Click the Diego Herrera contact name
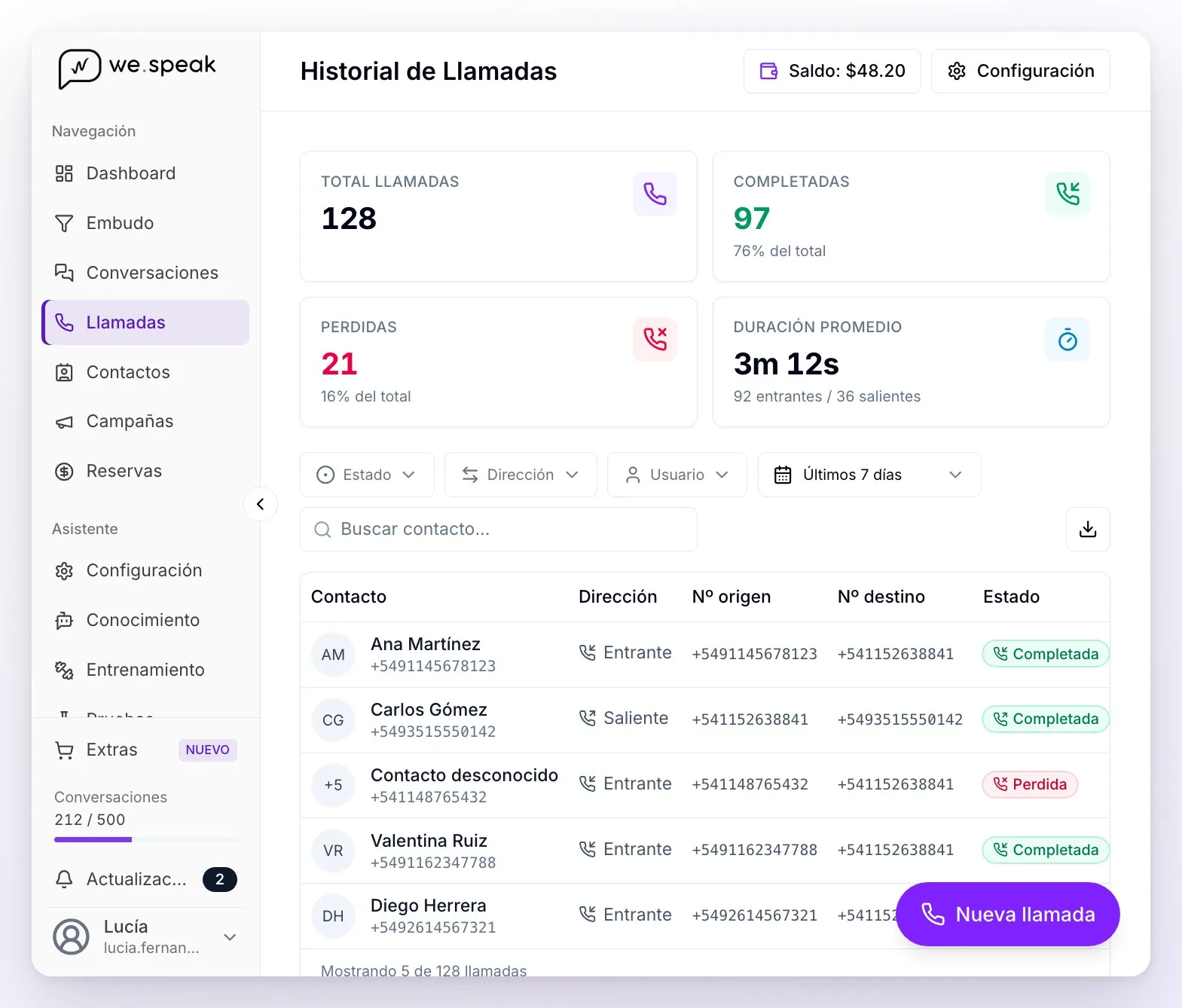This screenshot has width=1182, height=1008. coord(429,906)
